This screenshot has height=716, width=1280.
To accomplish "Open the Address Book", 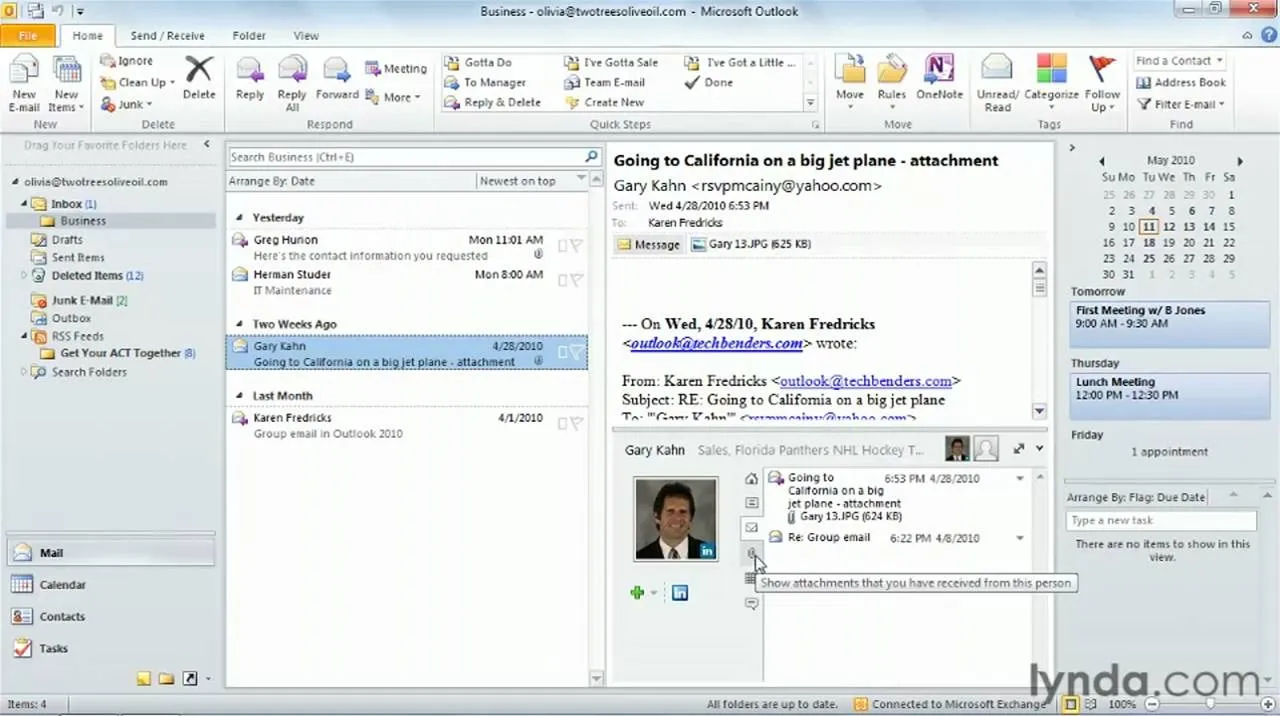I will pyautogui.click(x=1181, y=83).
